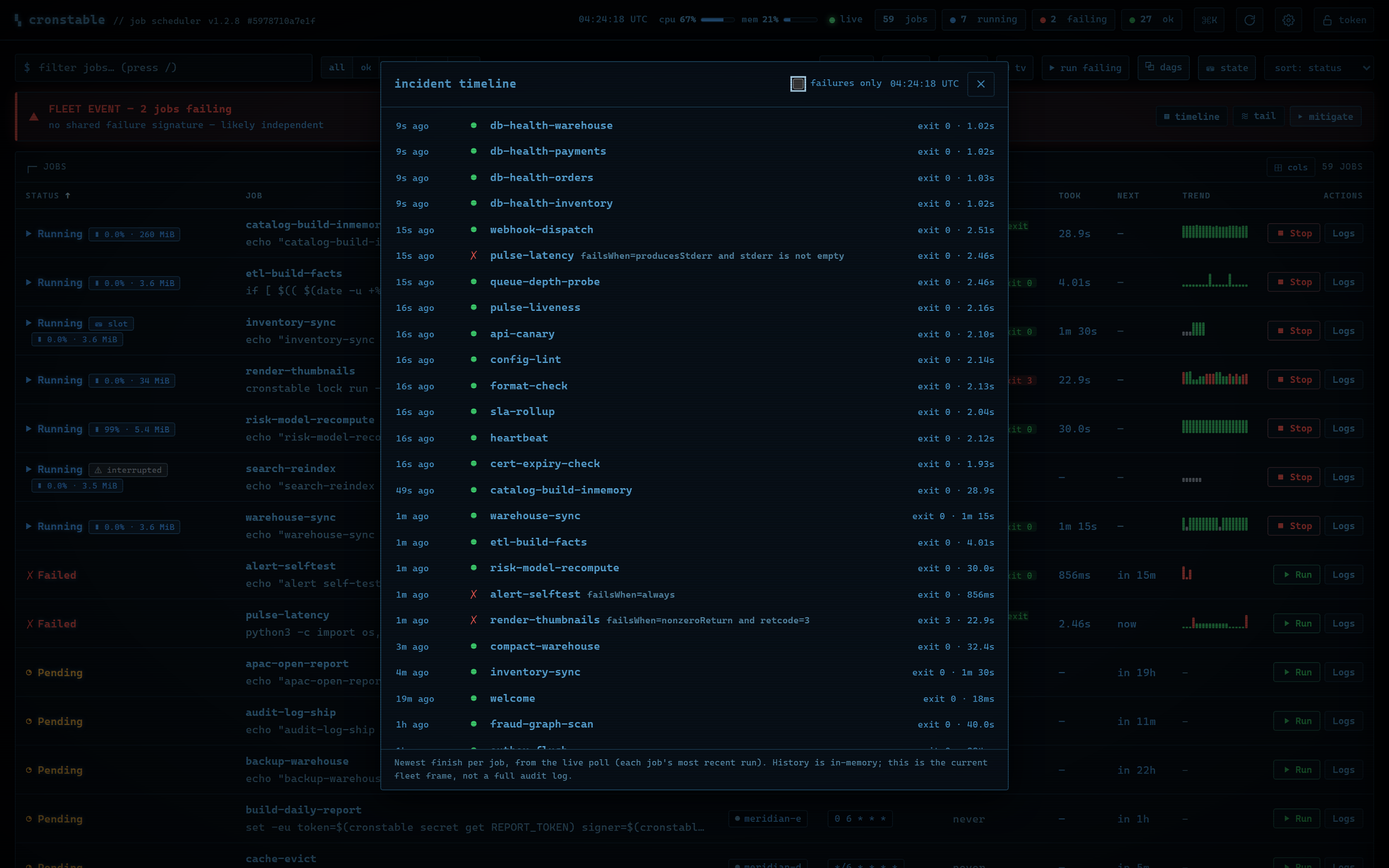
Task: Click the run failing button
Action: (1085, 68)
